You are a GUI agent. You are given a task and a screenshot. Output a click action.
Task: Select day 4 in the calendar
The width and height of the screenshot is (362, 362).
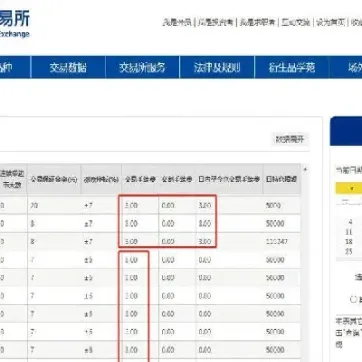(350, 222)
